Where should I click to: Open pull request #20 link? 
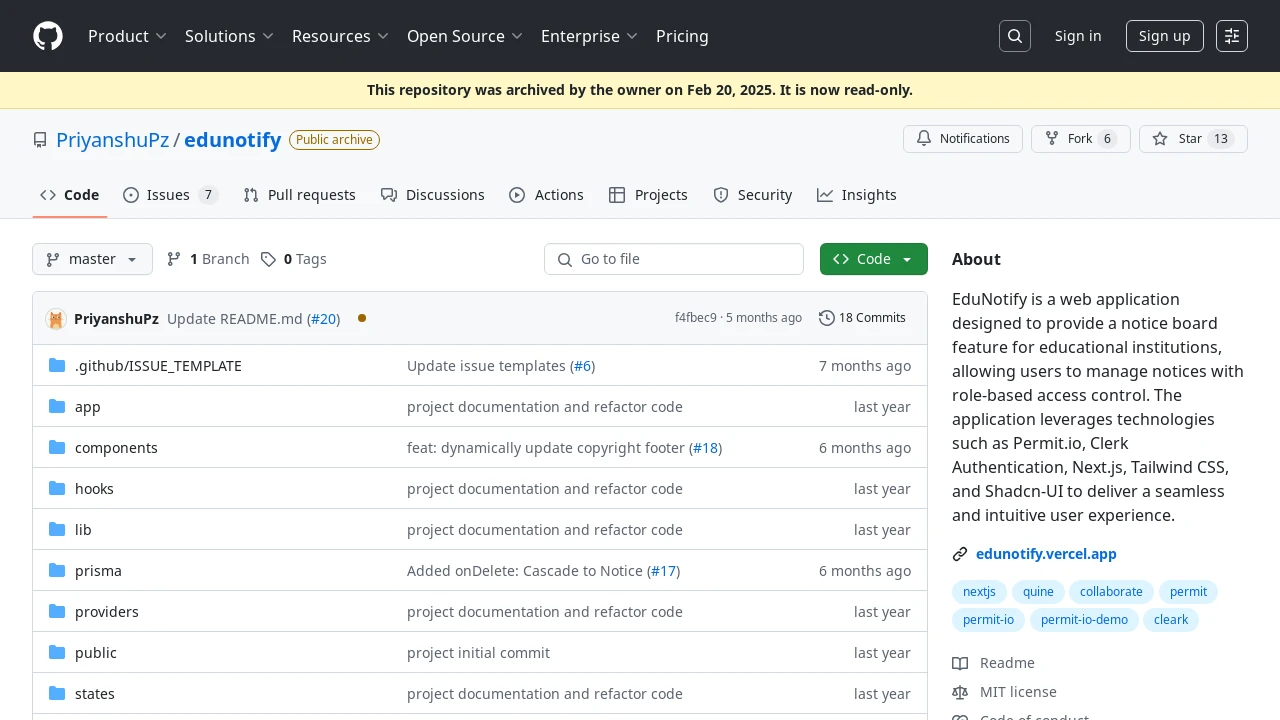(323, 319)
